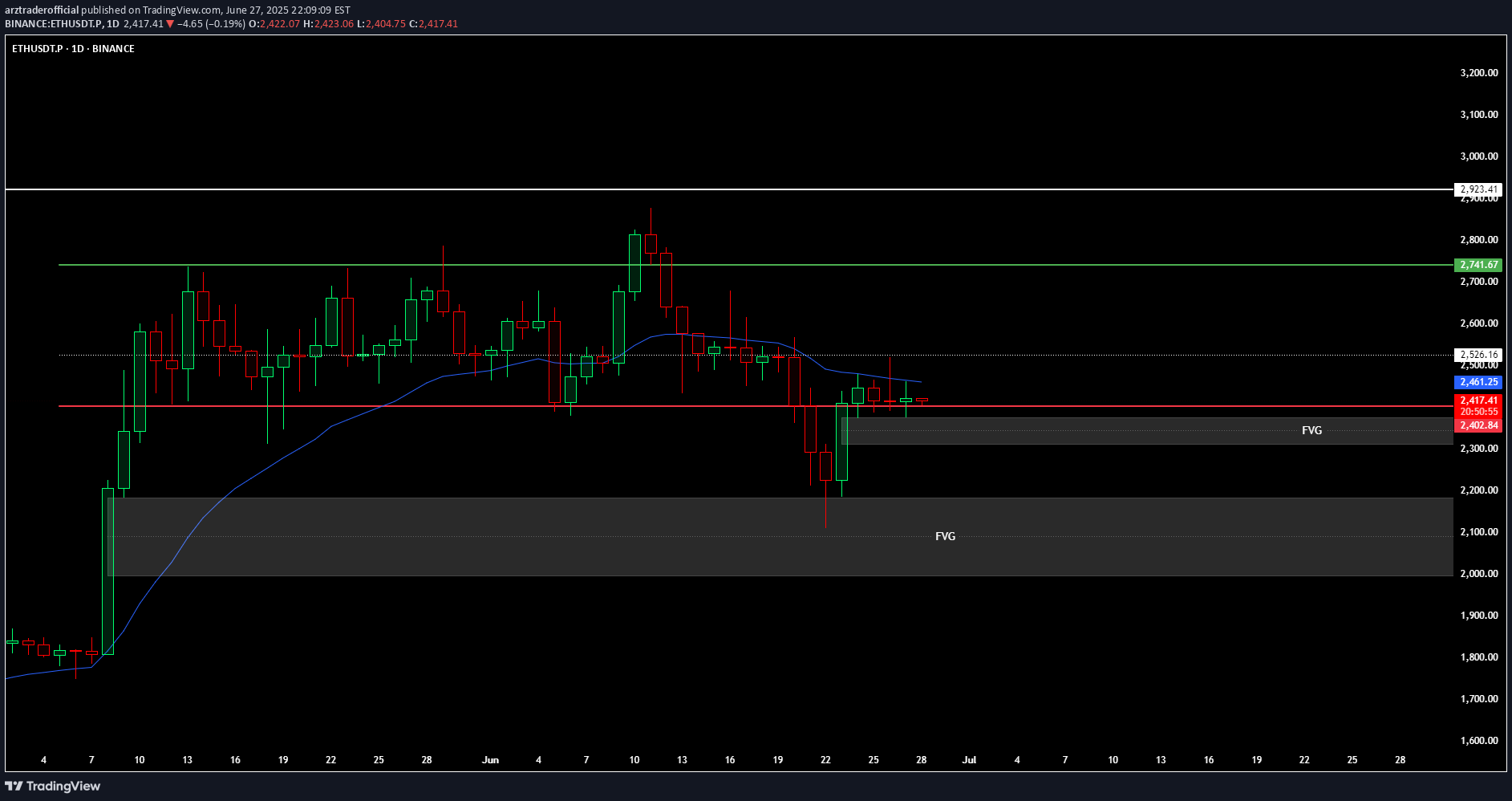Screen dimensions: 1512x801
Task: Click the 2,200.00 price axis label
Action: (1479, 490)
